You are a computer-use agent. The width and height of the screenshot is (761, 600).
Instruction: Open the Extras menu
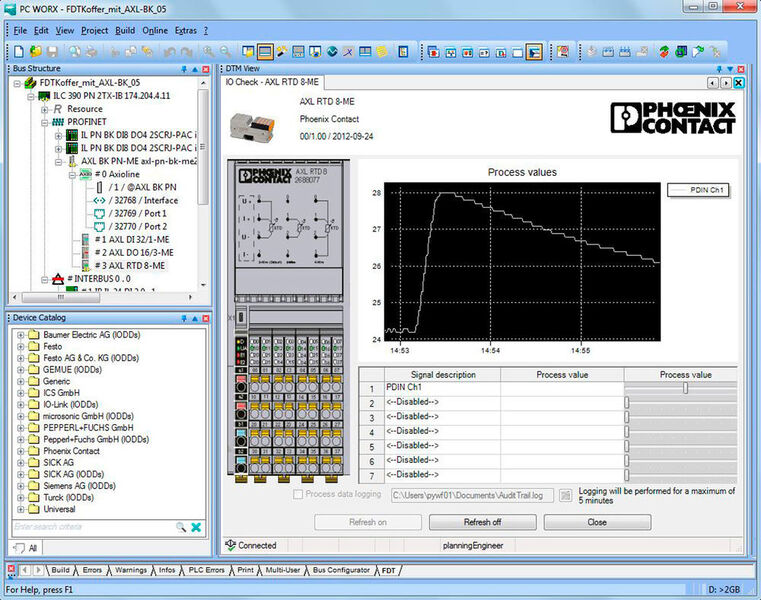[x=185, y=31]
